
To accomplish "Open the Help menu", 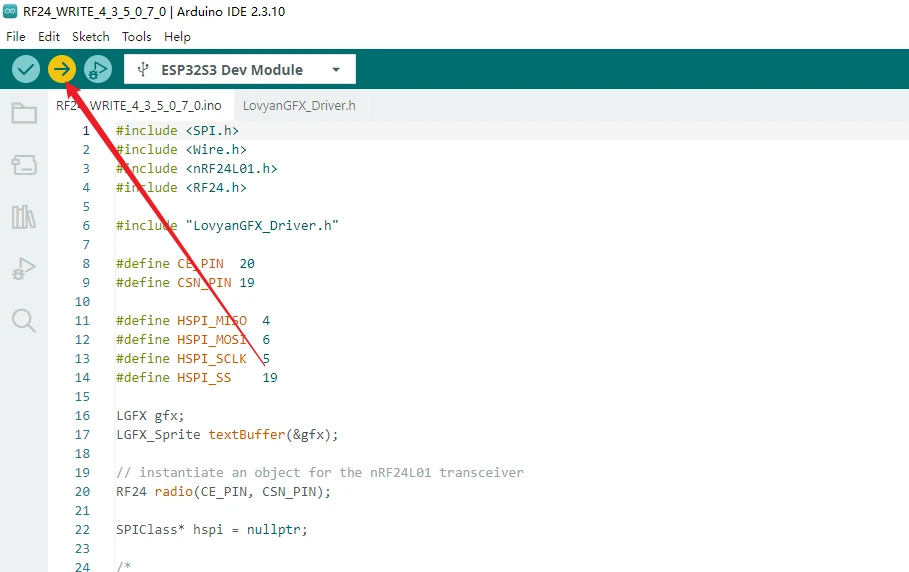I will 177,37.
